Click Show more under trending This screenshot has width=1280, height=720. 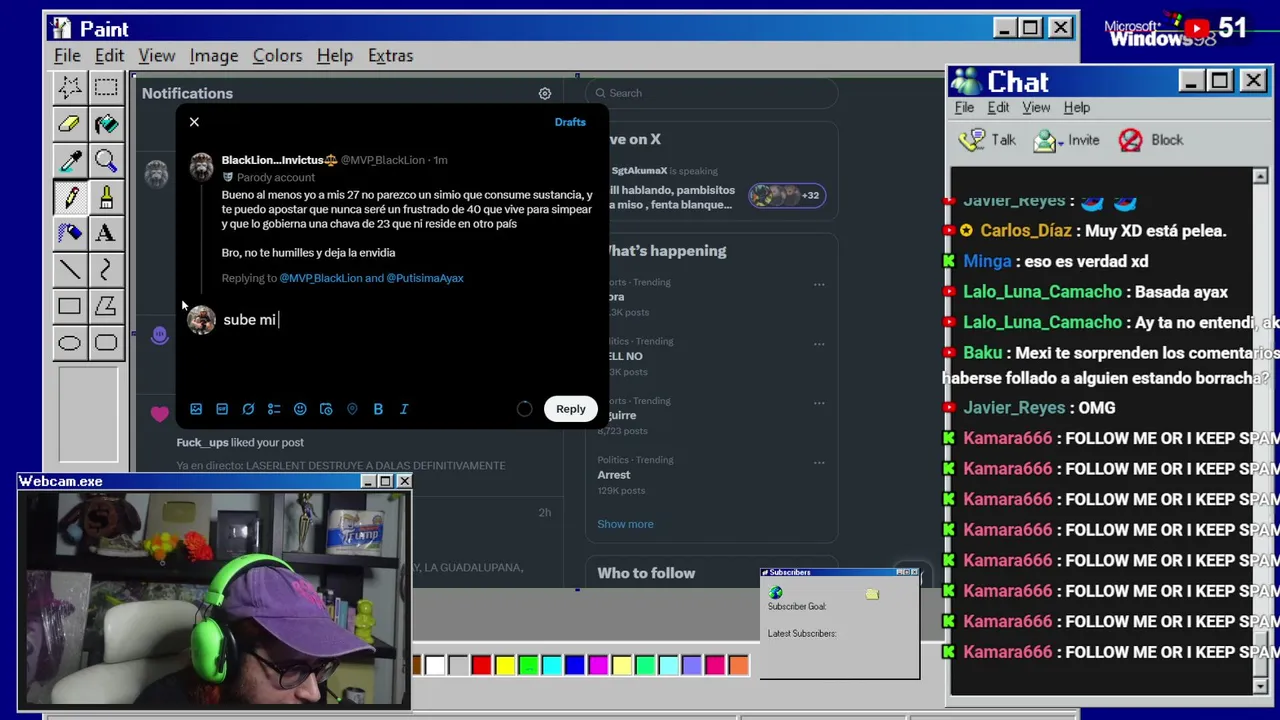pos(625,524)
